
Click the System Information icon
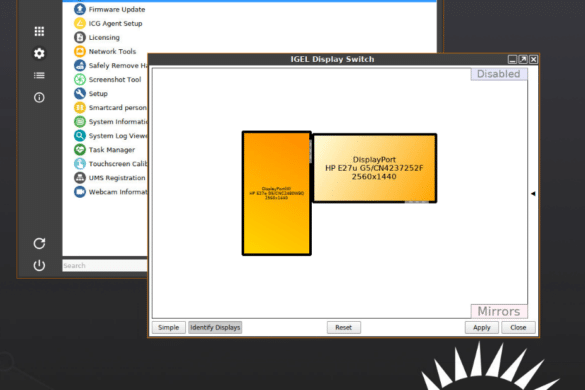click(x=79, y=122)
